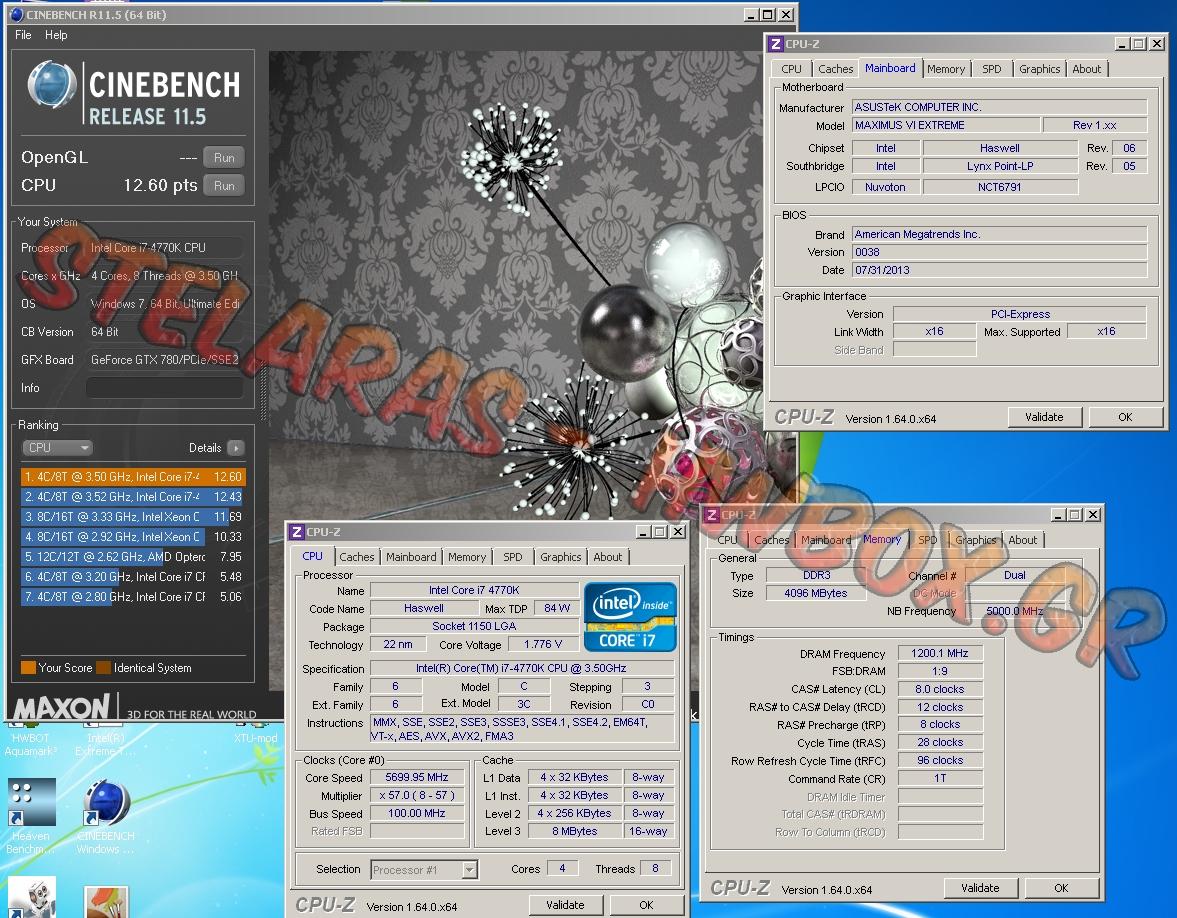This screenshot has height=918, width=1177.
Task: Run the CPU benchmark
Action: click(x=224, y=185)
